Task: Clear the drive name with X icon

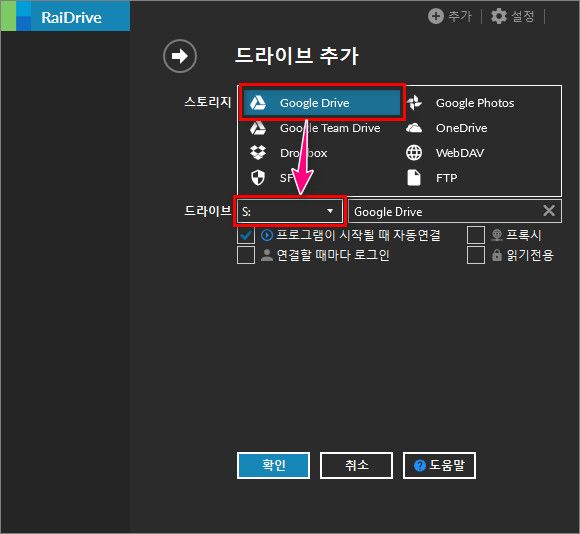Action: coord(549,211)
